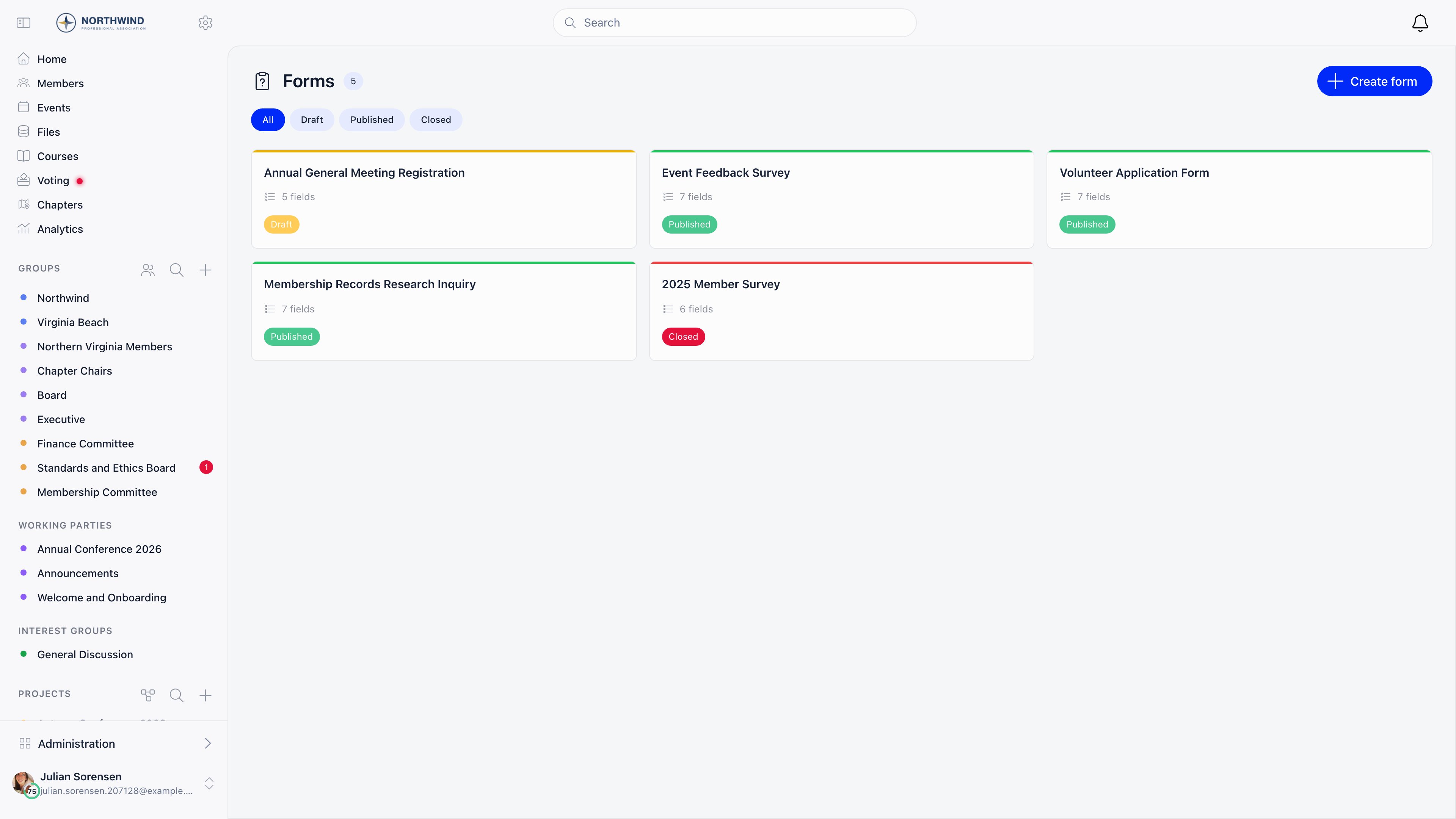This screenshot has height=819, width=1456.
Task: Click the Home house icon
Action: (x=23, y=59)
